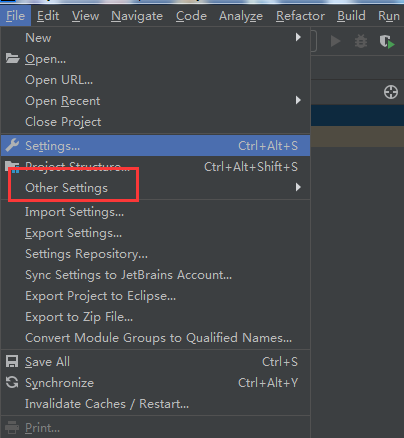Open Settings Repository...
Image resolution: width=404 pixels, height=438 pixels.
tap(155, 254)
